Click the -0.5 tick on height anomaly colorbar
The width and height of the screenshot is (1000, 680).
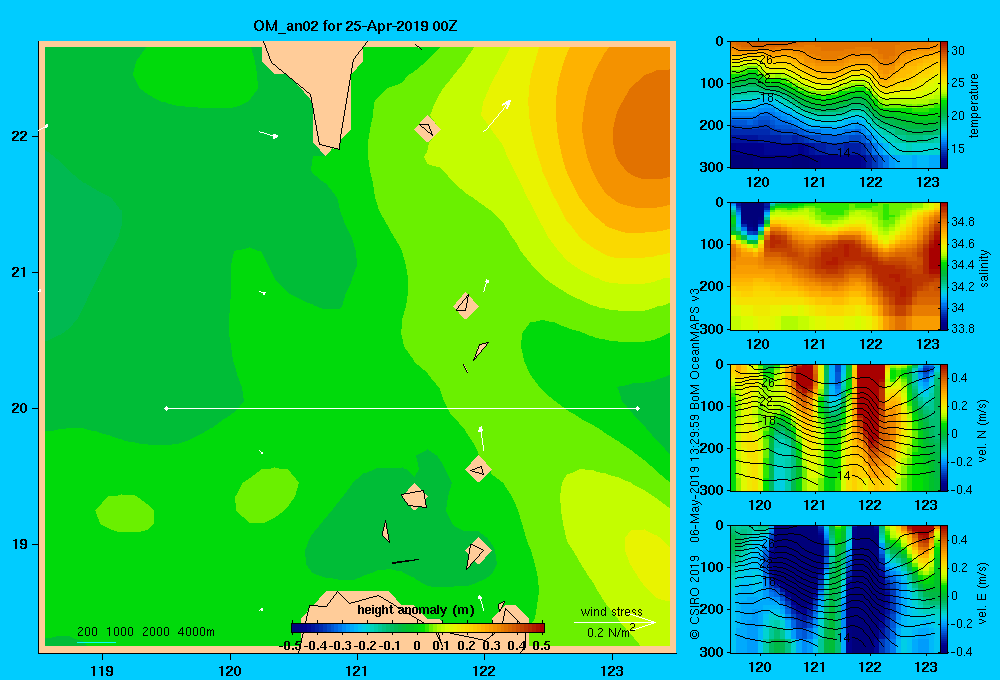[290, 646]
